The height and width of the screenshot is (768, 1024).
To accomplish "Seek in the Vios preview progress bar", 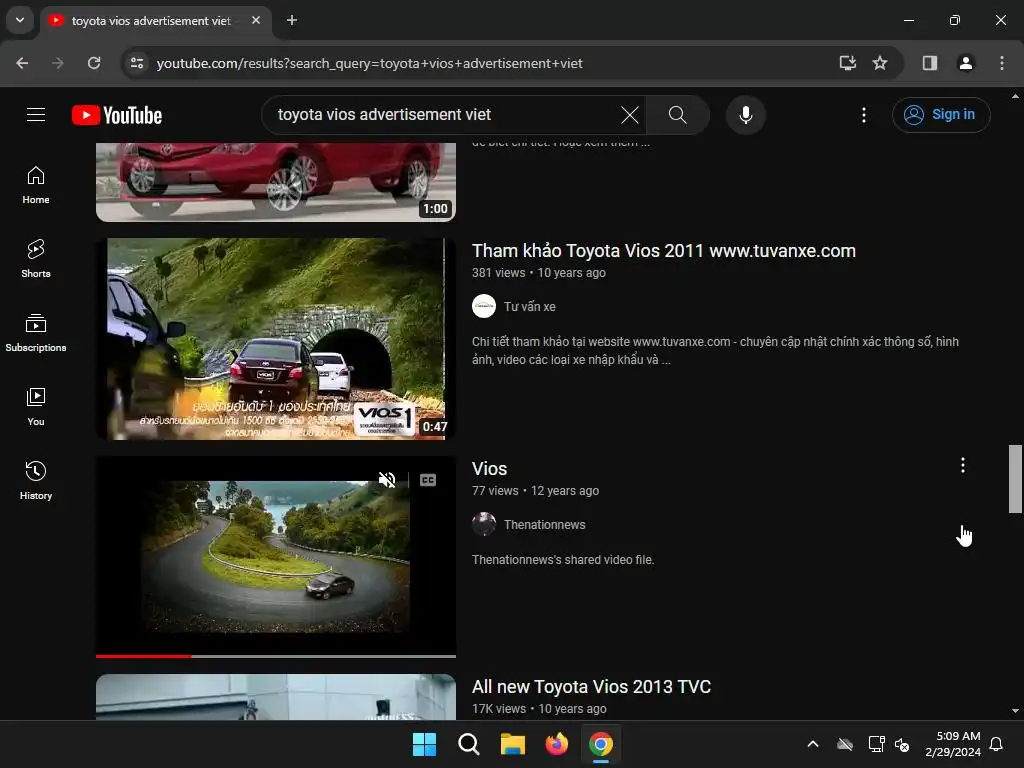I will pos(276,656).
